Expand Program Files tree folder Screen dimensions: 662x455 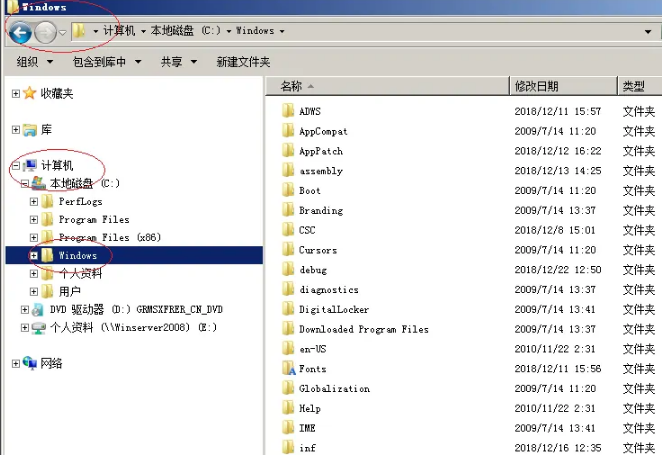click(34, 219)
